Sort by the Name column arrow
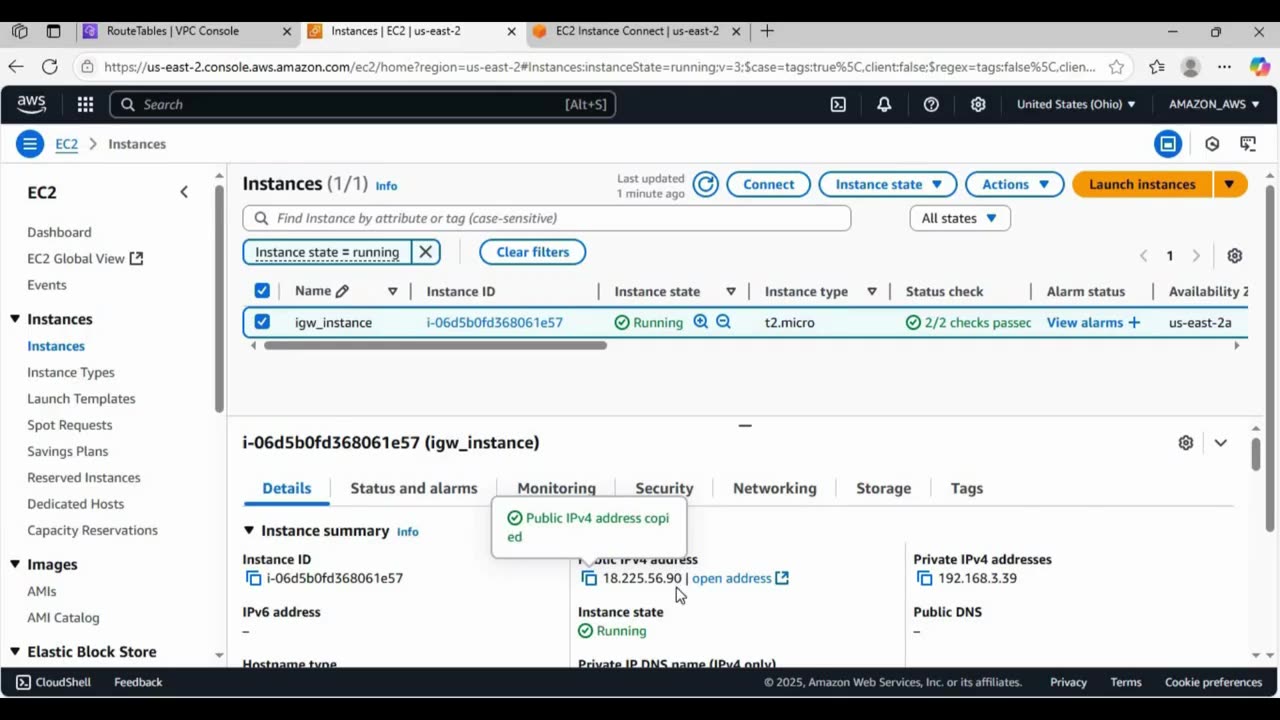The width and height of the screenshot is (1280, 720). coord(392,291)
